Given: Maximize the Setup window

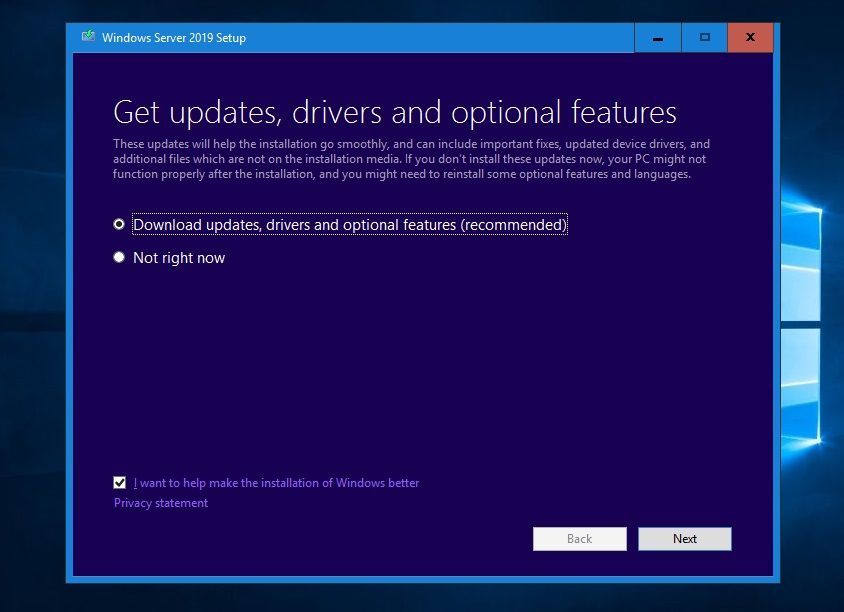Looking at the screenshot, I should pos(705,38).
